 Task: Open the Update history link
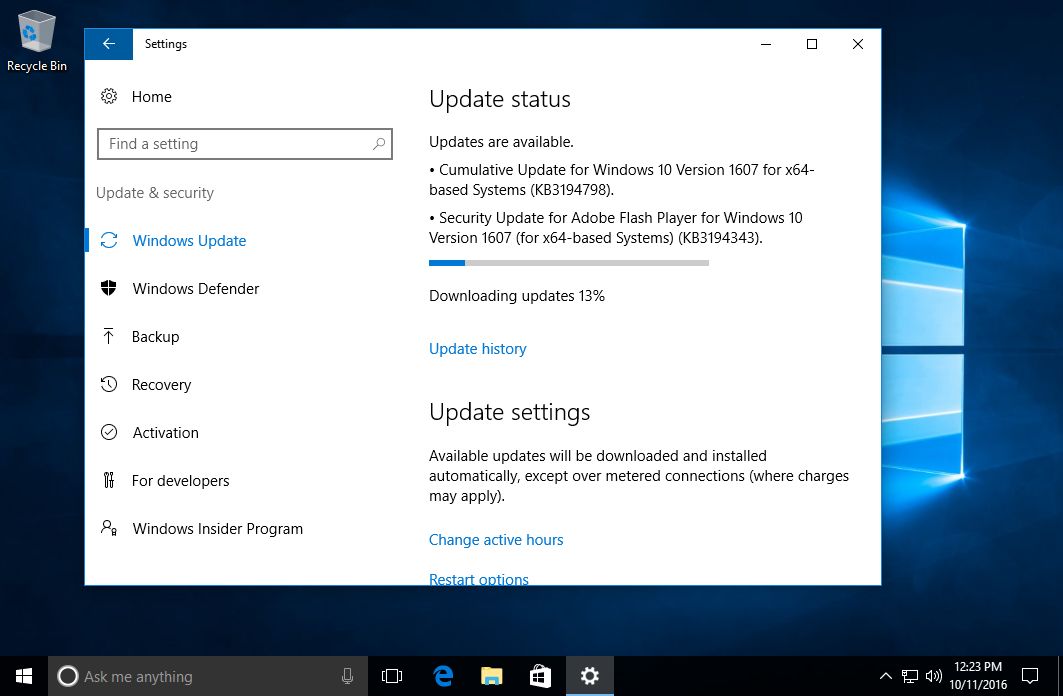(477, 348)
